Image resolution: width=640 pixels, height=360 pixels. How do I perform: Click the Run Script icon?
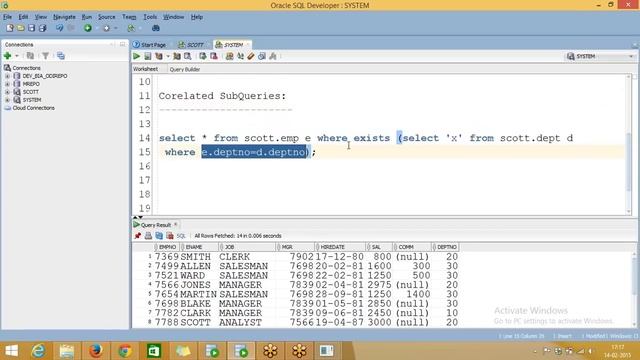(x=148, y=56)
